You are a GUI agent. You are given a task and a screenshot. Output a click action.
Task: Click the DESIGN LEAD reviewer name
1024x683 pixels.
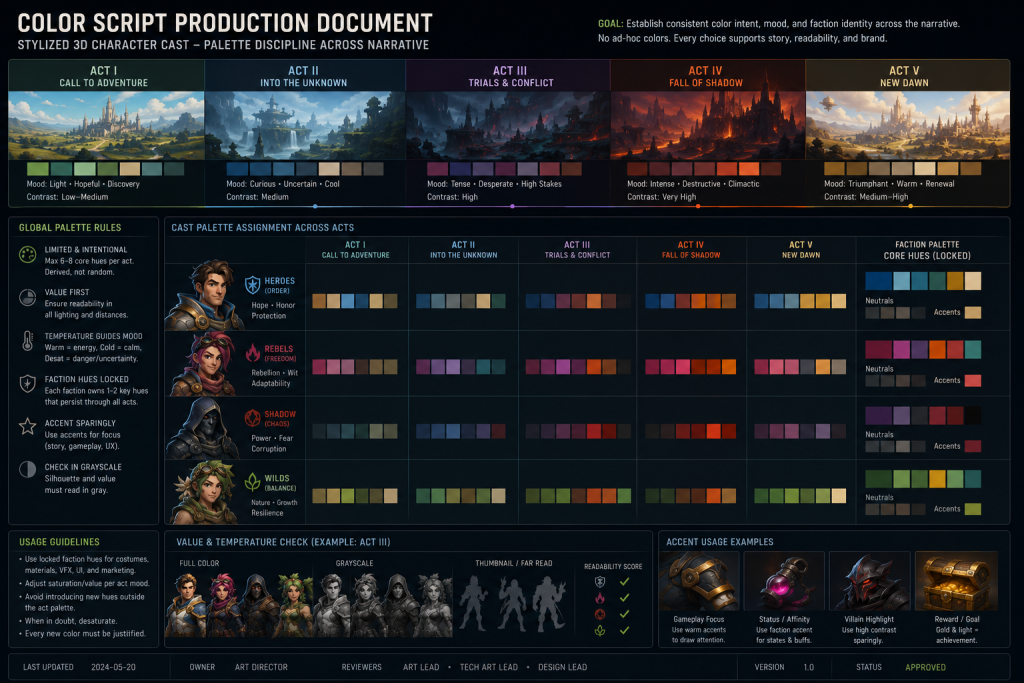click(562, 667)
